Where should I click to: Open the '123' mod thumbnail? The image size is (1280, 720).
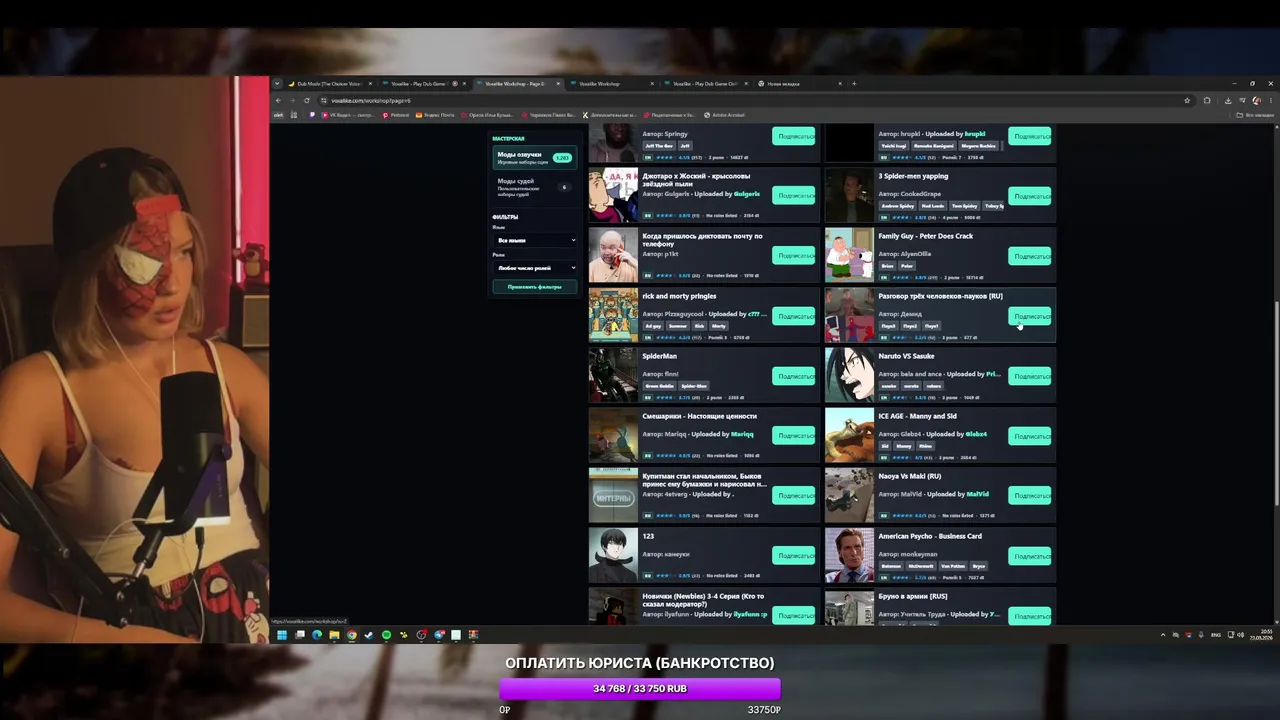613,556
